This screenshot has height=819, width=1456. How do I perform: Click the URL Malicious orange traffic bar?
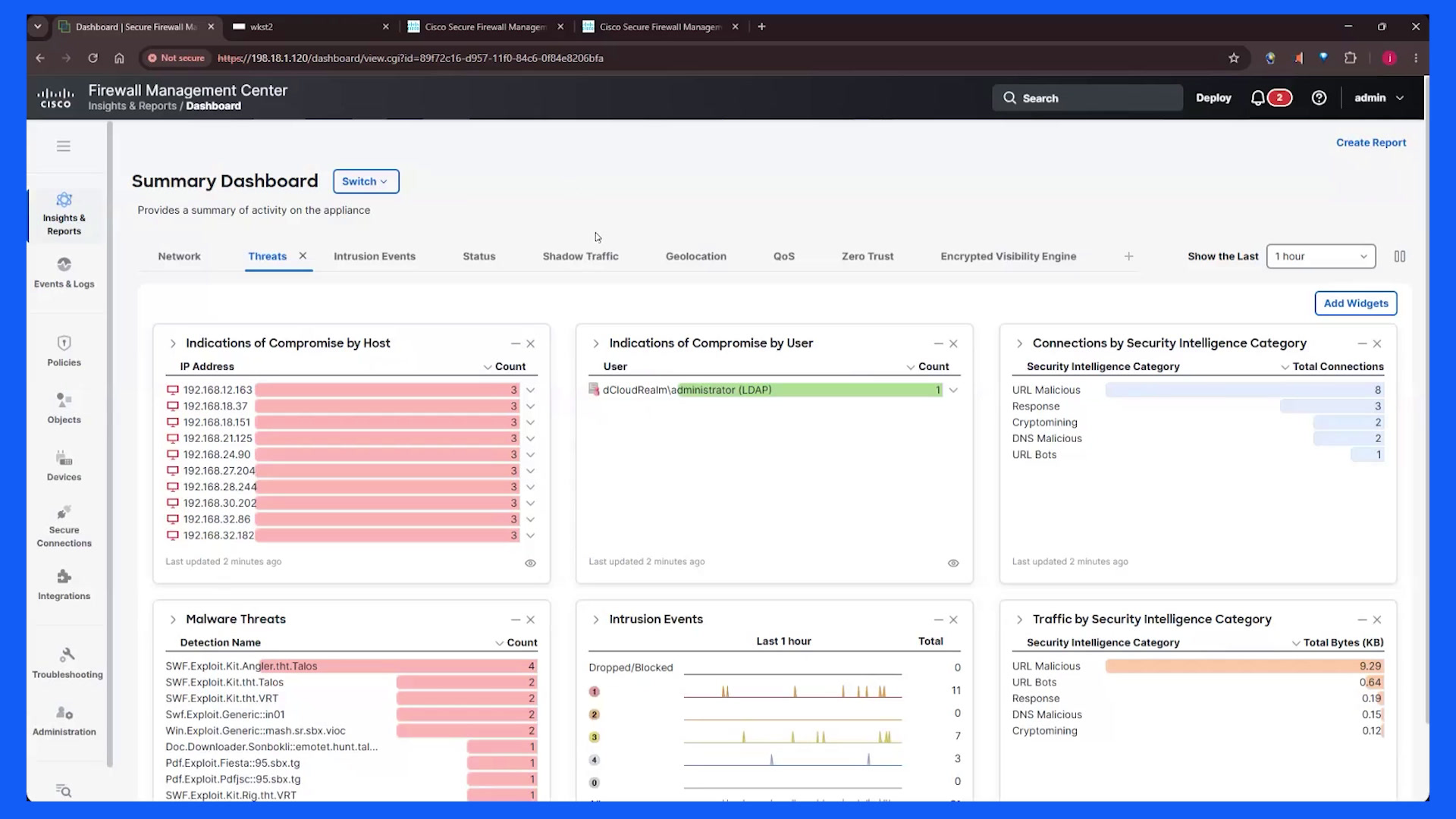[x=1244, y=666]
